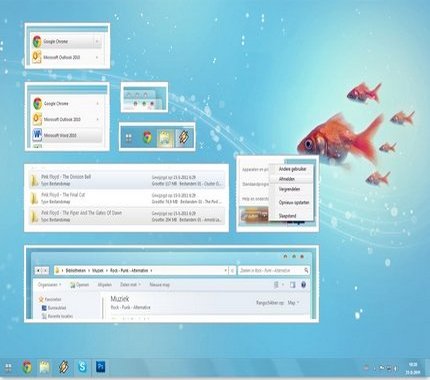Click folder icon in the small taskbar preview
The width and height of the screenshot is (430, 380).
pyautogui.click(x=165, y=137)
